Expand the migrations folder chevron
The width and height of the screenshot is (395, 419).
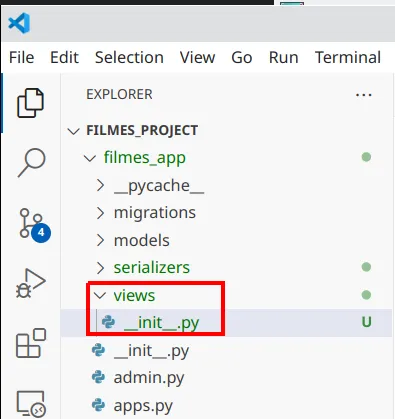point(100,213)
